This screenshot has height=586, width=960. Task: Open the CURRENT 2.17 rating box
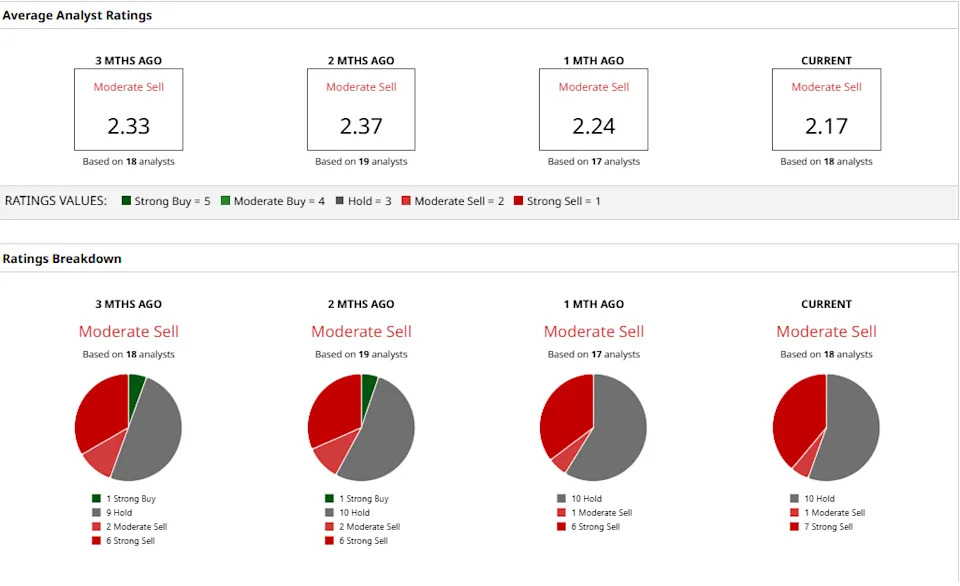click(x=826, y=109)
